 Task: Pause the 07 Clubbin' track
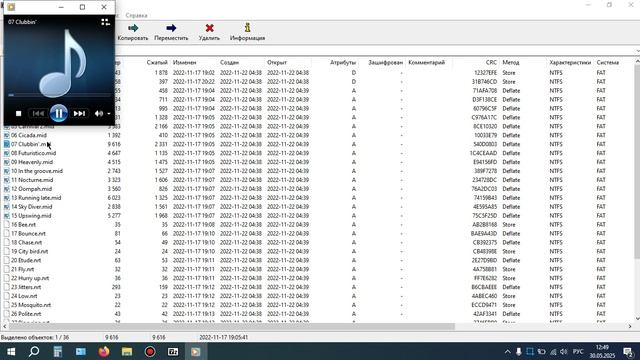59,113
